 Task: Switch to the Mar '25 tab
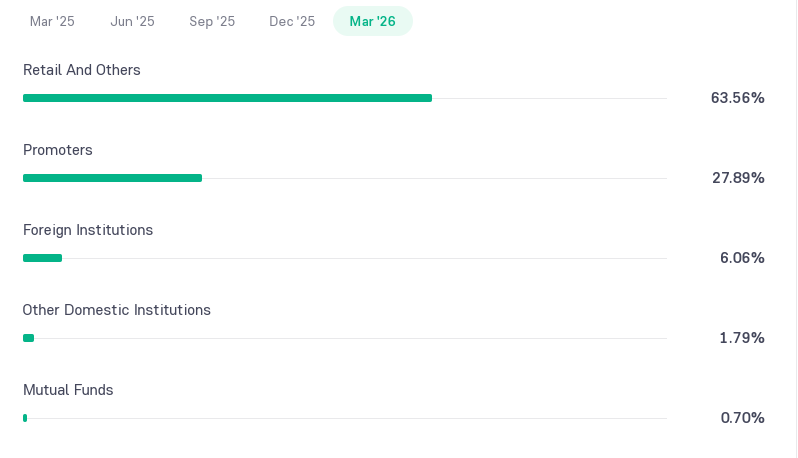coord(52,21)
